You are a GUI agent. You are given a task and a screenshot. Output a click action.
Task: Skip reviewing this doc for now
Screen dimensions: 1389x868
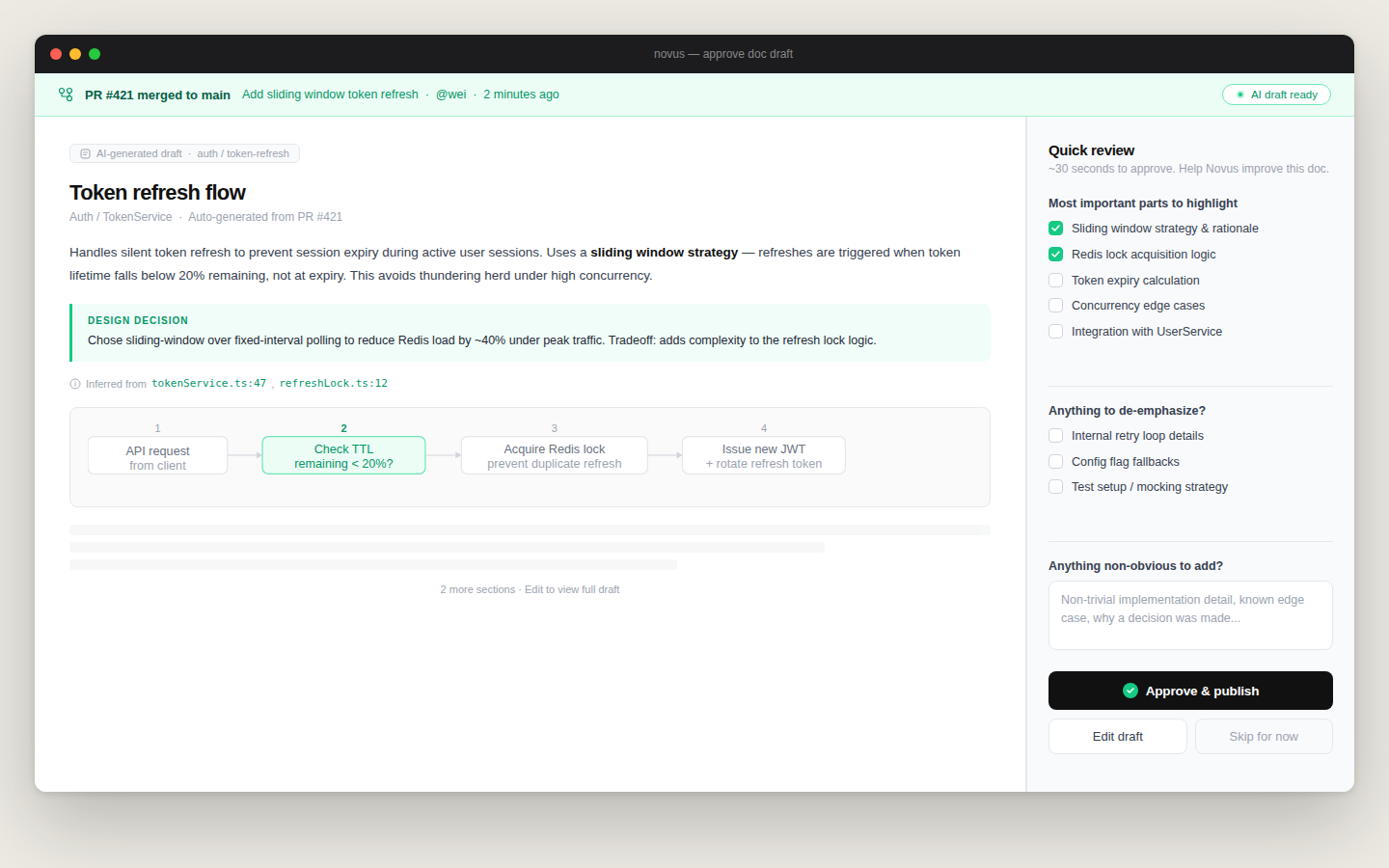click(1264, 736)
